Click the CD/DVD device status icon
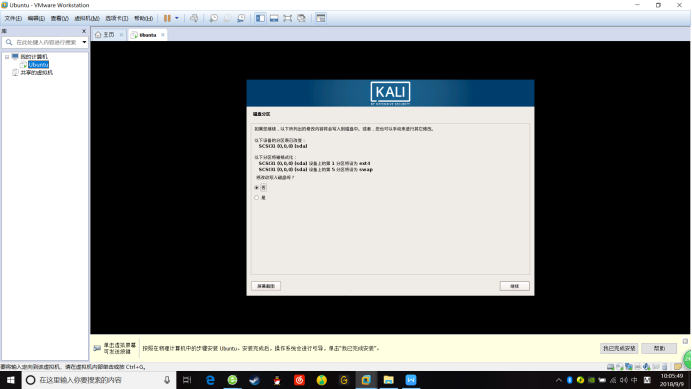Screen dimensions: 692x389 [620, 366]
